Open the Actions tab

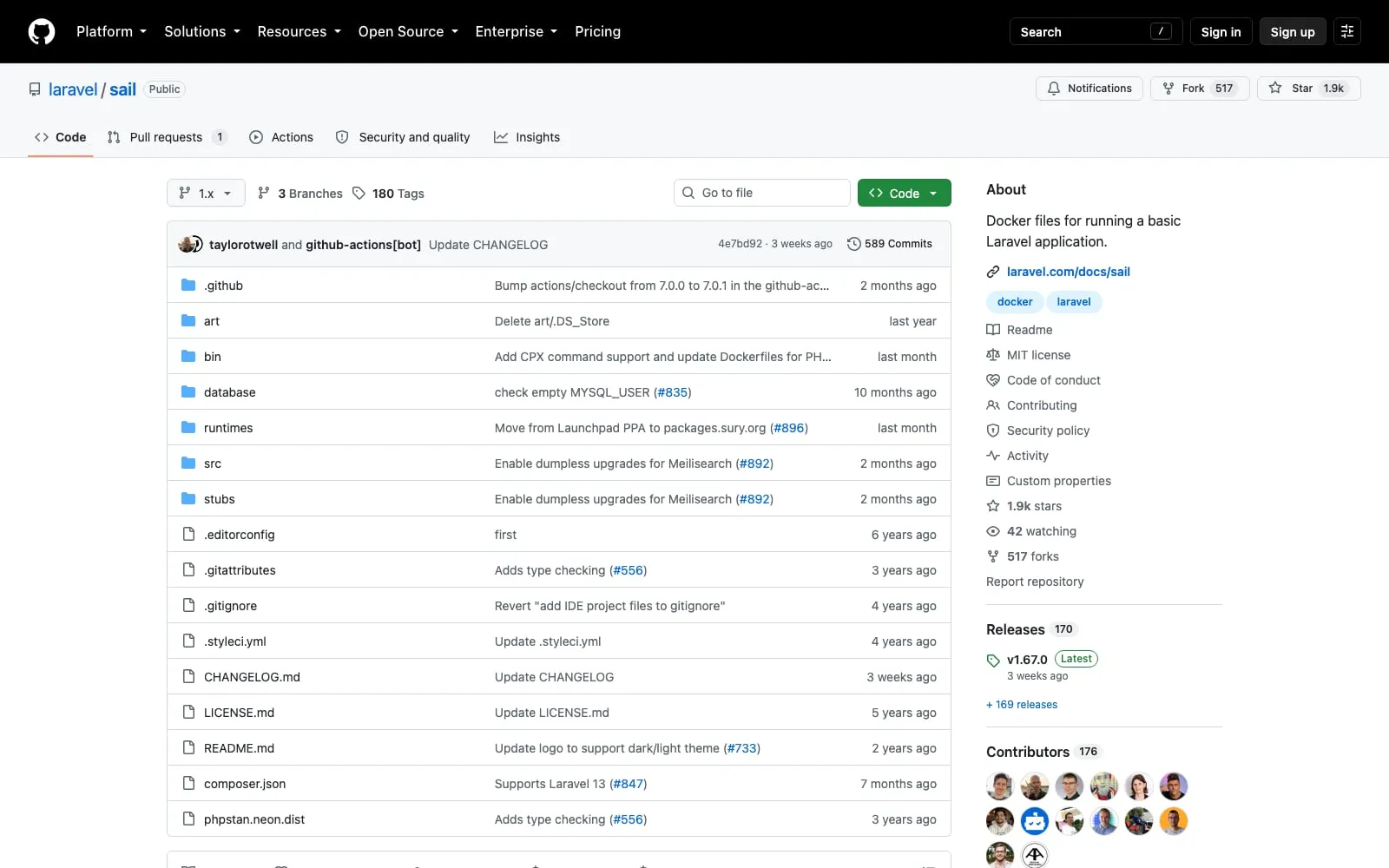point(281,137)
